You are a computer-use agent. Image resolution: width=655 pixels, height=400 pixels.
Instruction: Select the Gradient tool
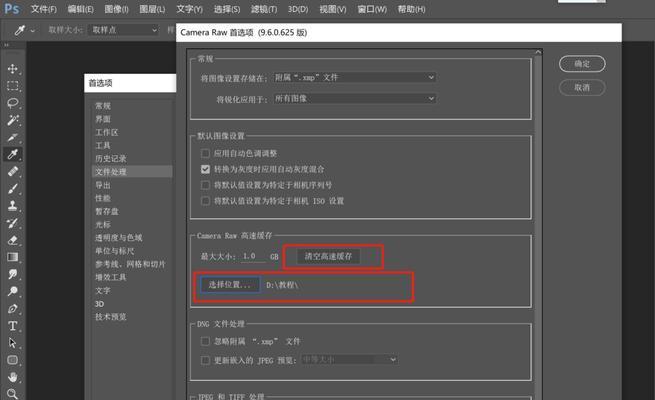pyautogui.click(x=13, y=257)
